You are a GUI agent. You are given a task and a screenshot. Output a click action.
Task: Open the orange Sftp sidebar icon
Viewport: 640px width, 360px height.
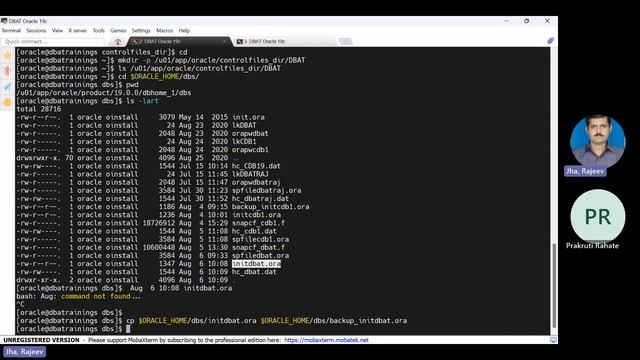pyautogui.click(x=7, y=102)
